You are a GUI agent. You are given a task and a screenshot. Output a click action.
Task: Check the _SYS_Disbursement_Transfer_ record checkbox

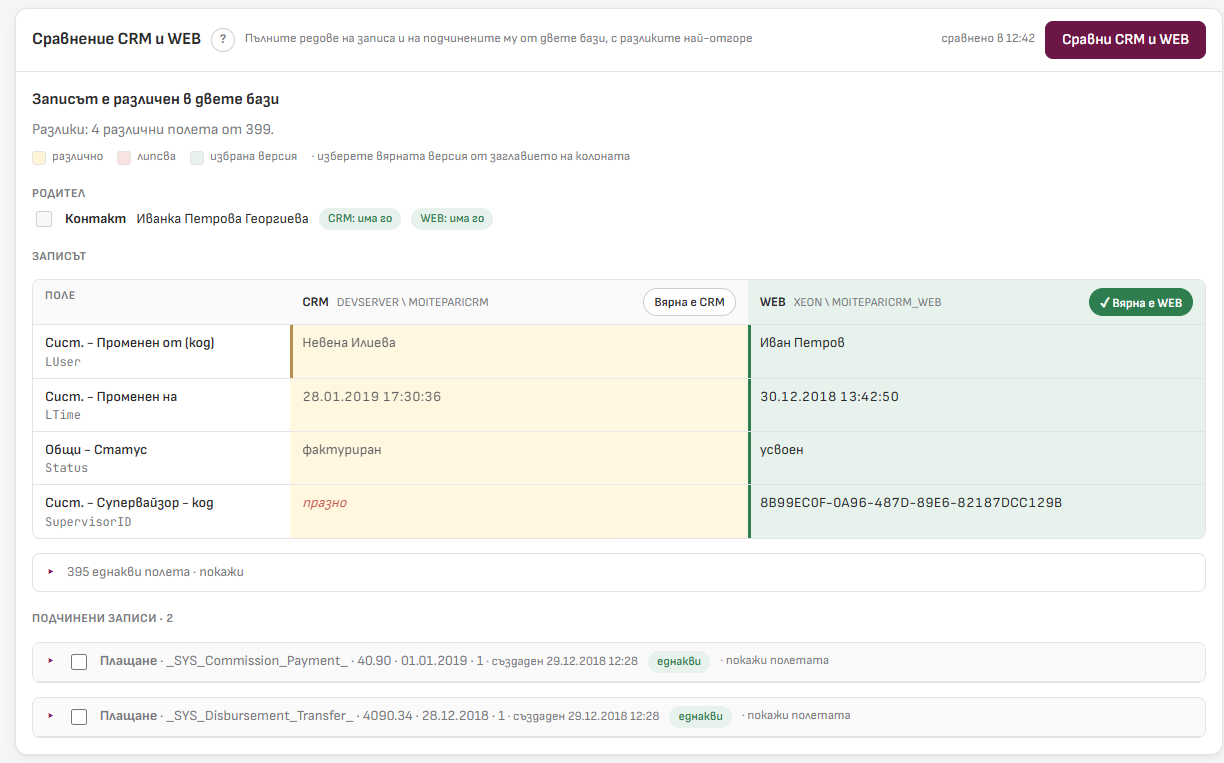pyautogui.click(x=79, y=717)
